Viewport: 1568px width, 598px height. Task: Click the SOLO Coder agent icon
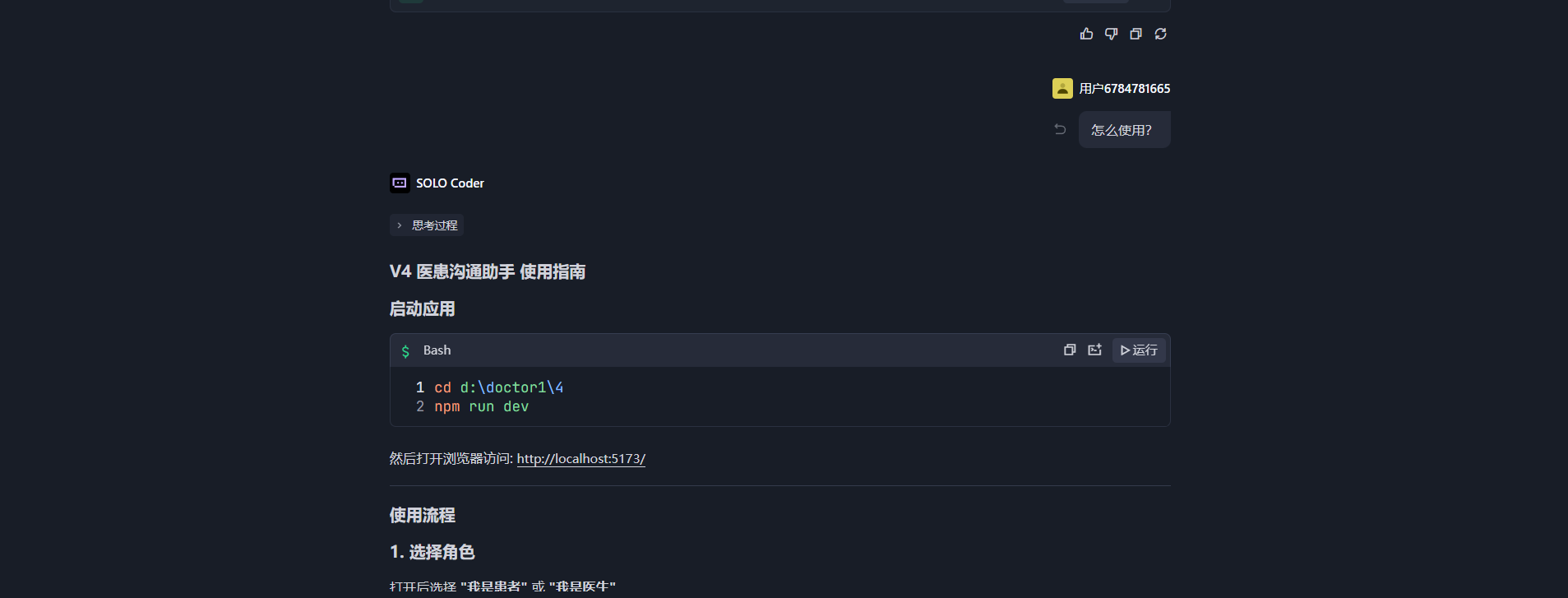coord(400,183)
